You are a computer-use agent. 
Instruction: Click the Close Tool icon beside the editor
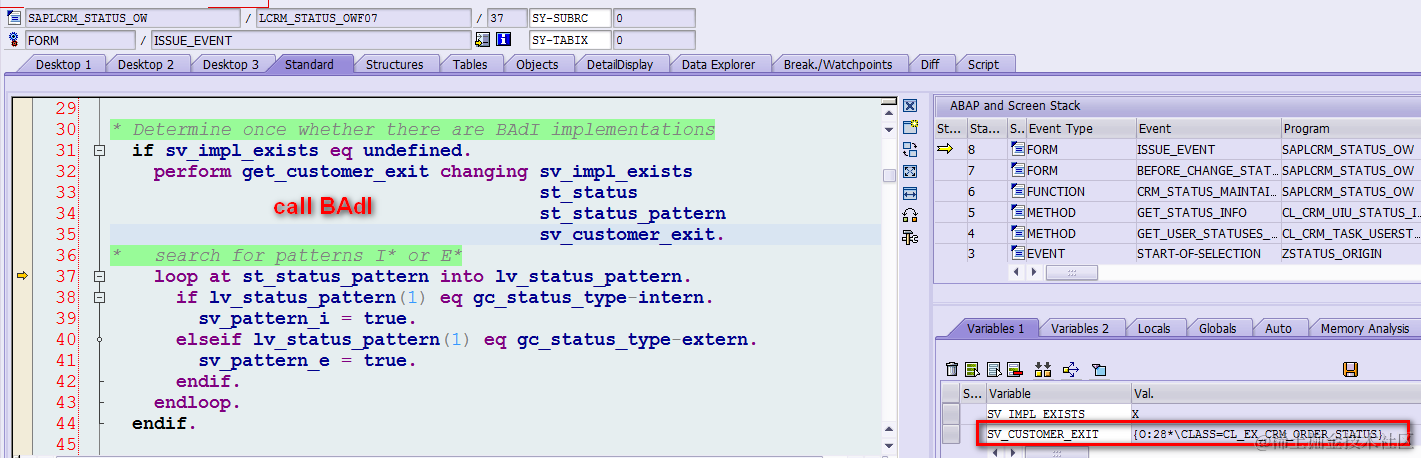[x=910, y=106]
